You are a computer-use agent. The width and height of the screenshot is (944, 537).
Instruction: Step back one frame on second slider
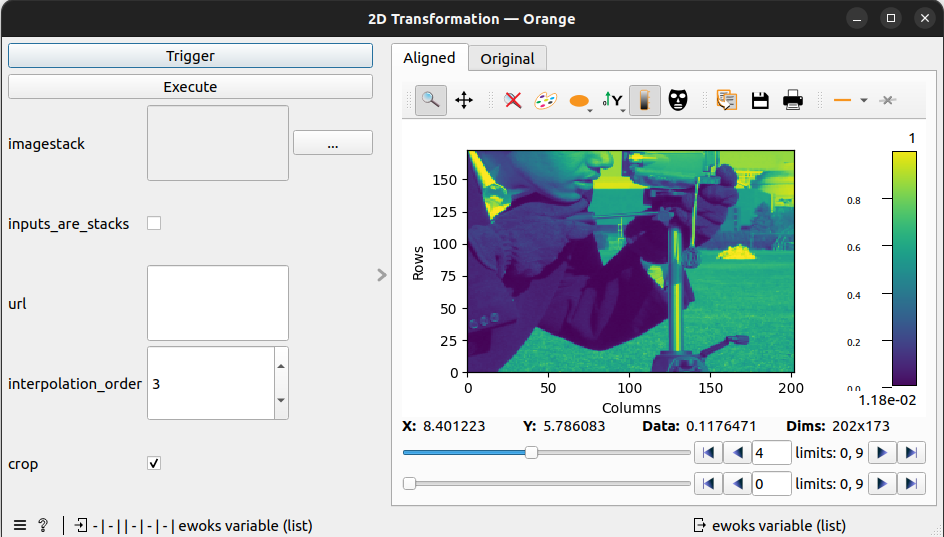738,483
